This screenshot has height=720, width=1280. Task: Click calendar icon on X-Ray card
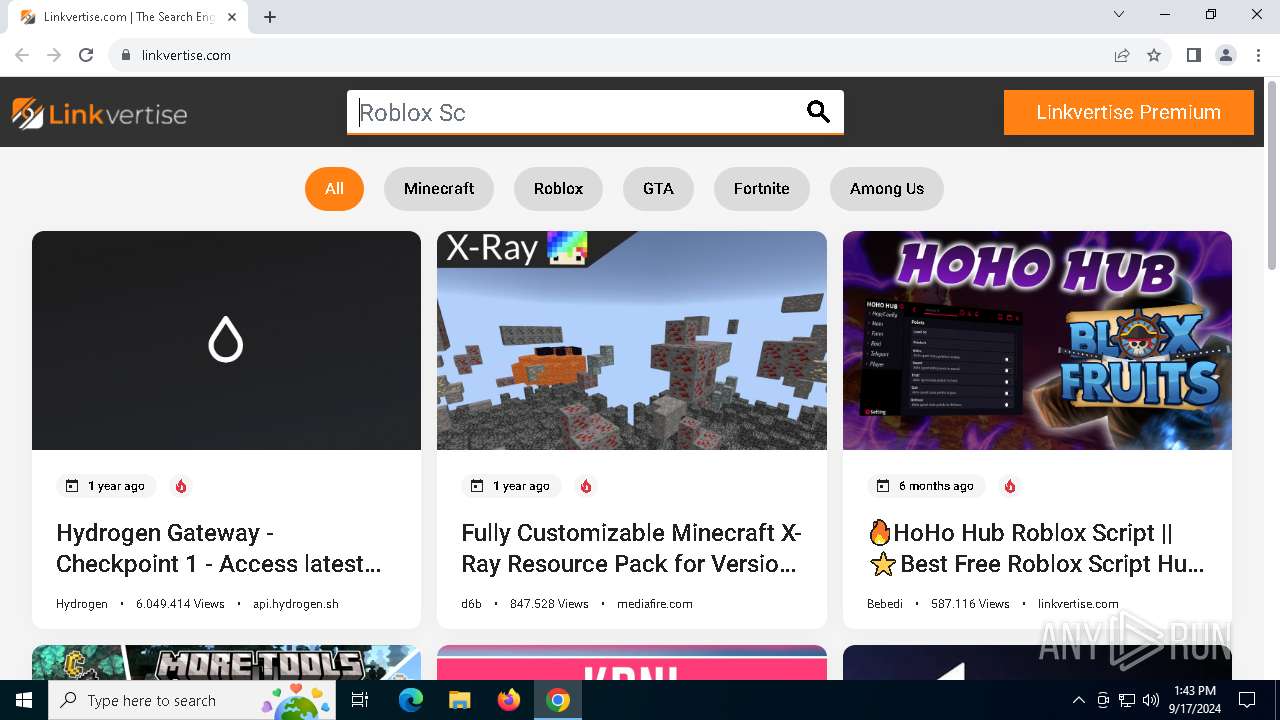477,486
